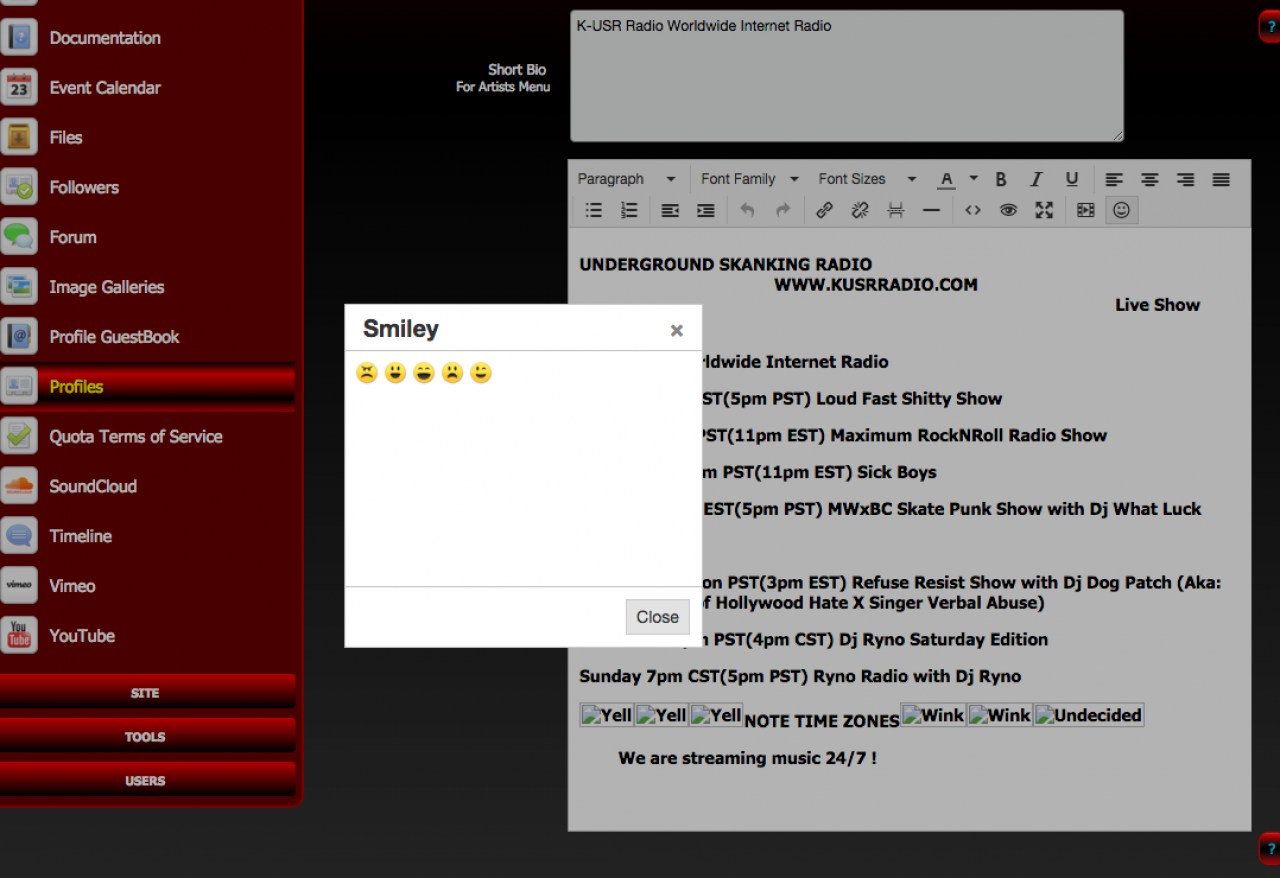1280x878 pixels.
Task: Increase indent in the editor
Action: pyautogui.click(x=706, y=210)
